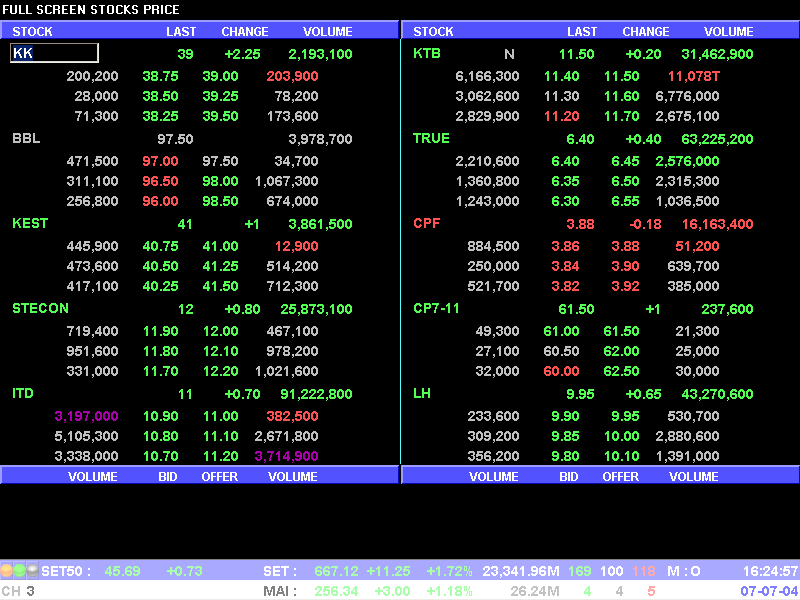This screenshot has width=800, height=600.
Task: Click the gray status light in status bar
Action: coord(32,570)
